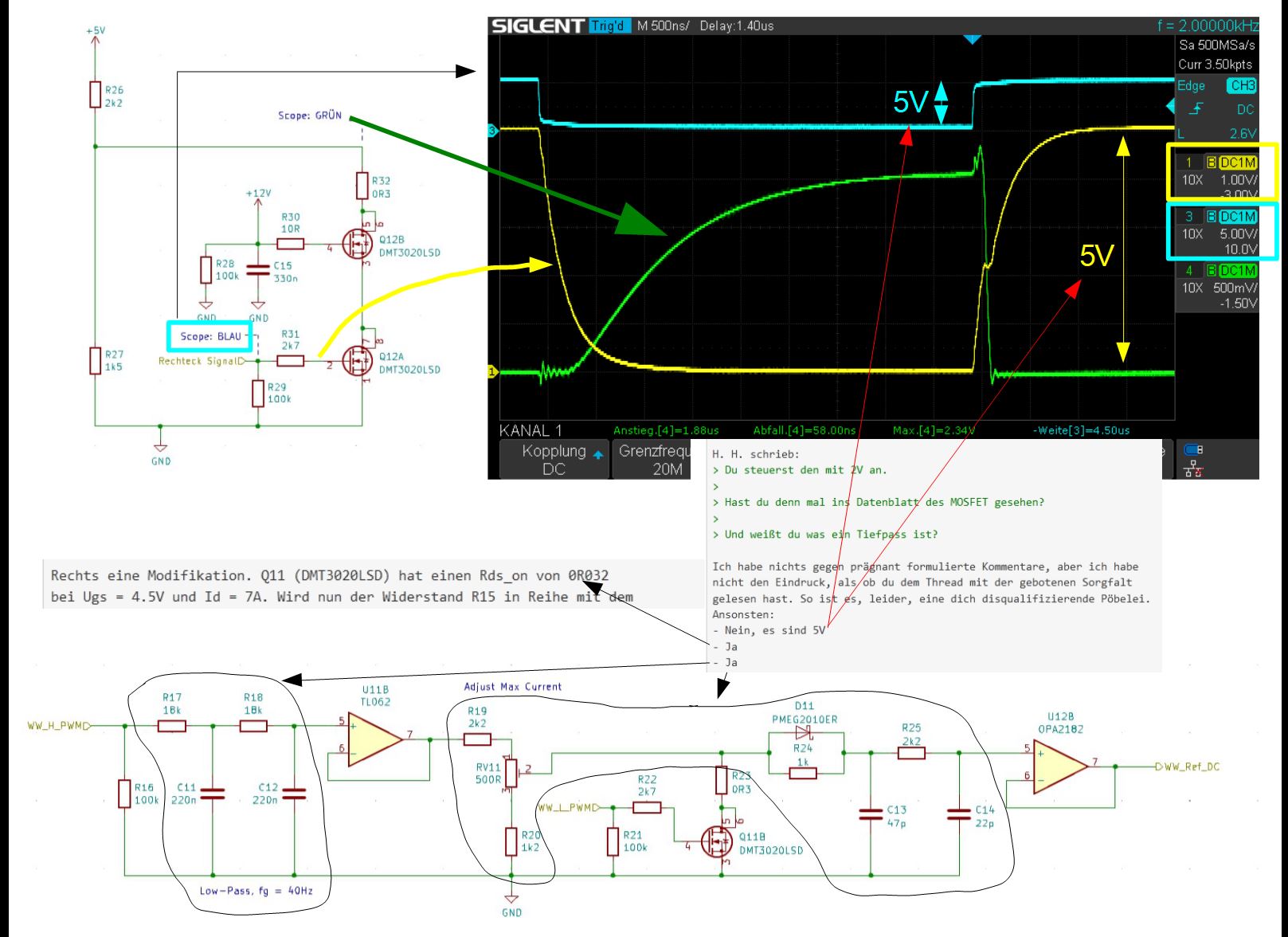Click the channel 1 yellow ground marker
Image resolution: width=1288 pixels, height=937 pixels.
[x=492, y=372]
